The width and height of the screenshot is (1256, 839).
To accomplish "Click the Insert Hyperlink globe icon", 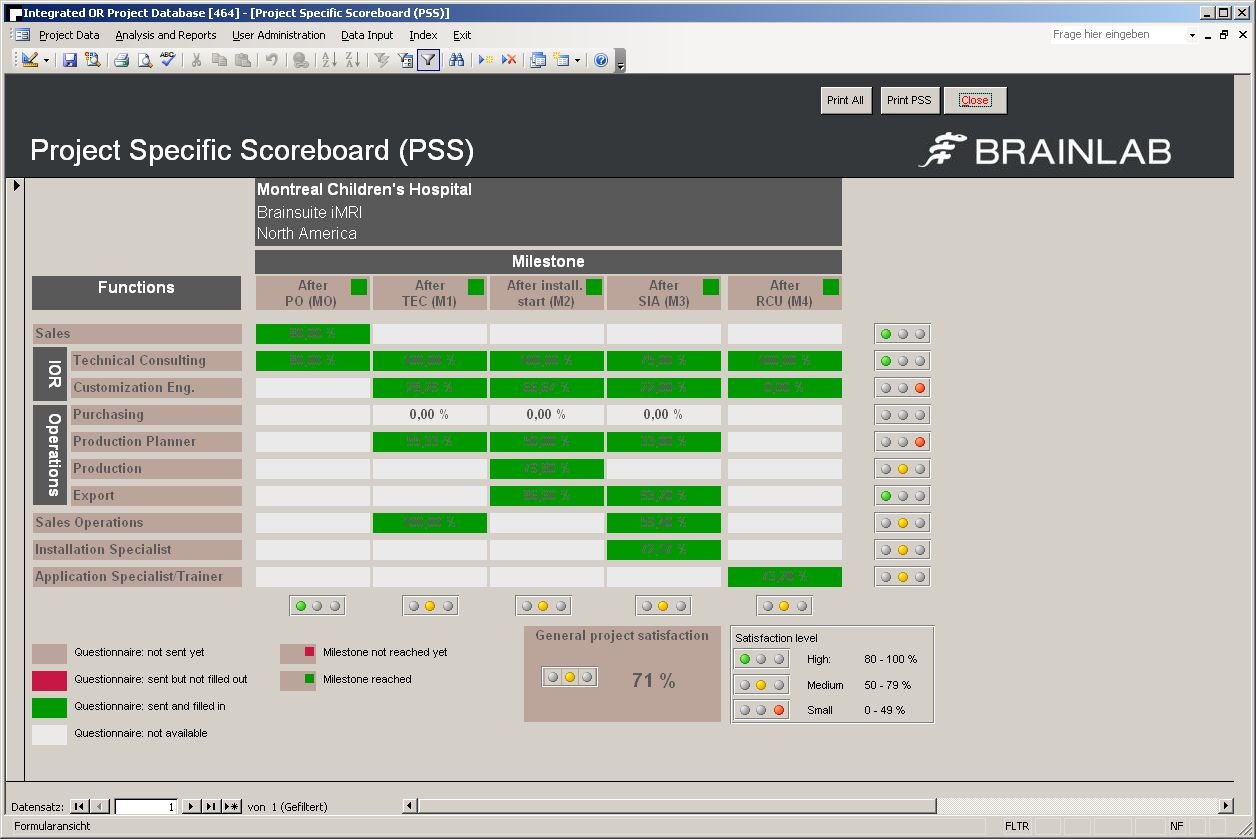I will tap(300, 60).
